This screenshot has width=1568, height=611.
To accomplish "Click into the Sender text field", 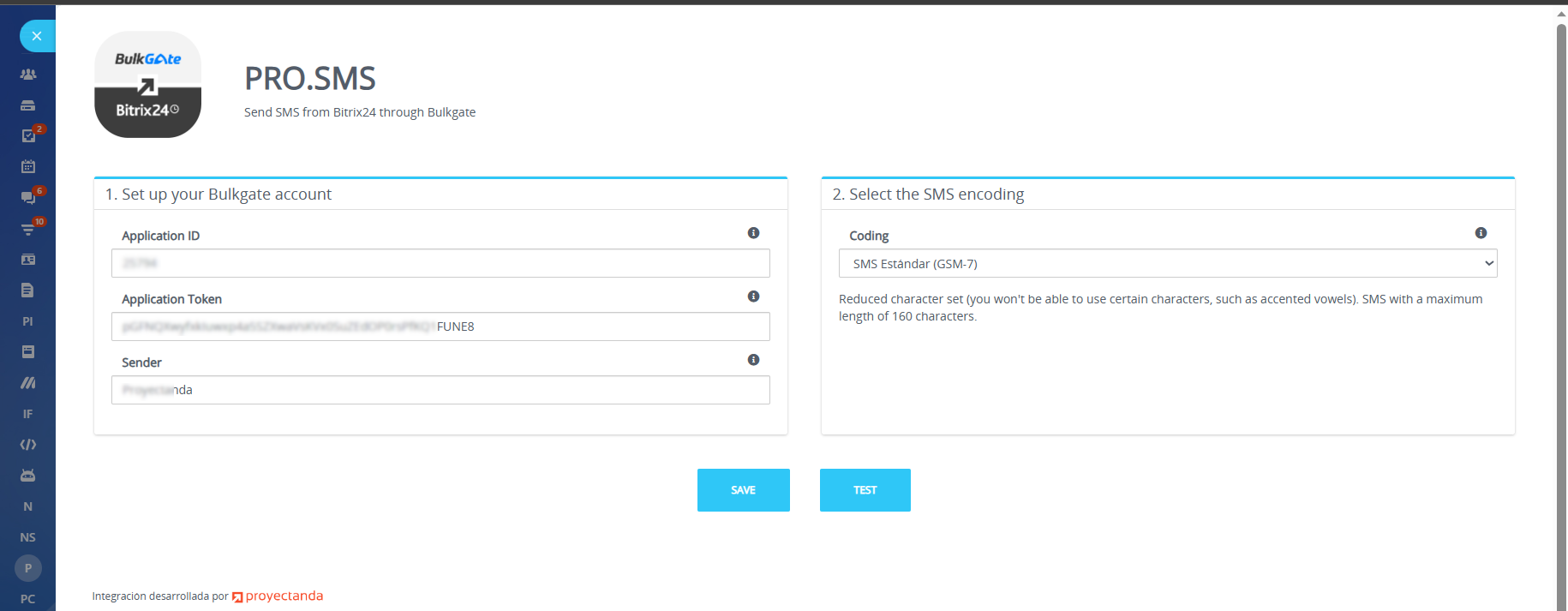I will 440,391.
